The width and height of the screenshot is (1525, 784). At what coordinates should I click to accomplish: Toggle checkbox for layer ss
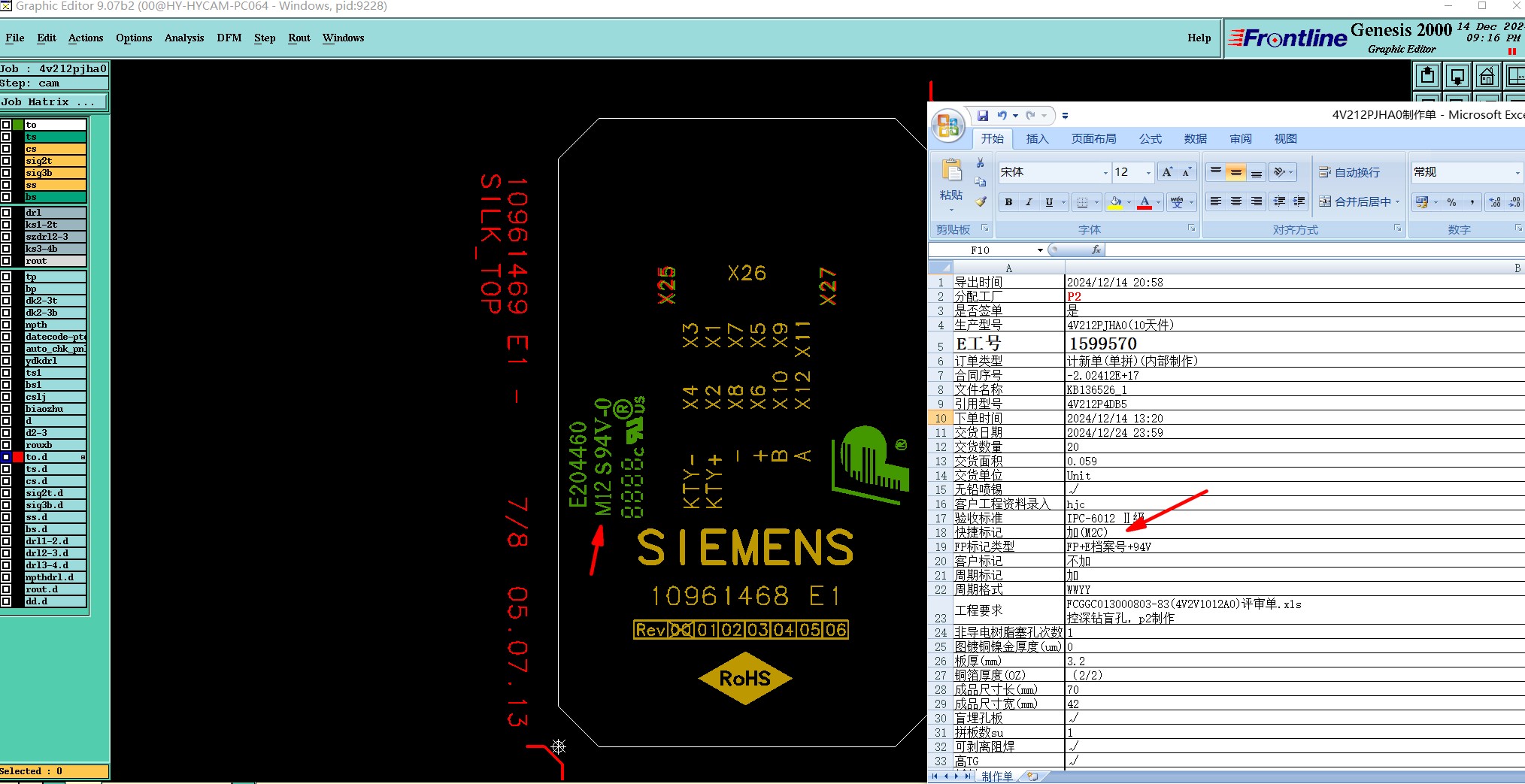[6, 185]
